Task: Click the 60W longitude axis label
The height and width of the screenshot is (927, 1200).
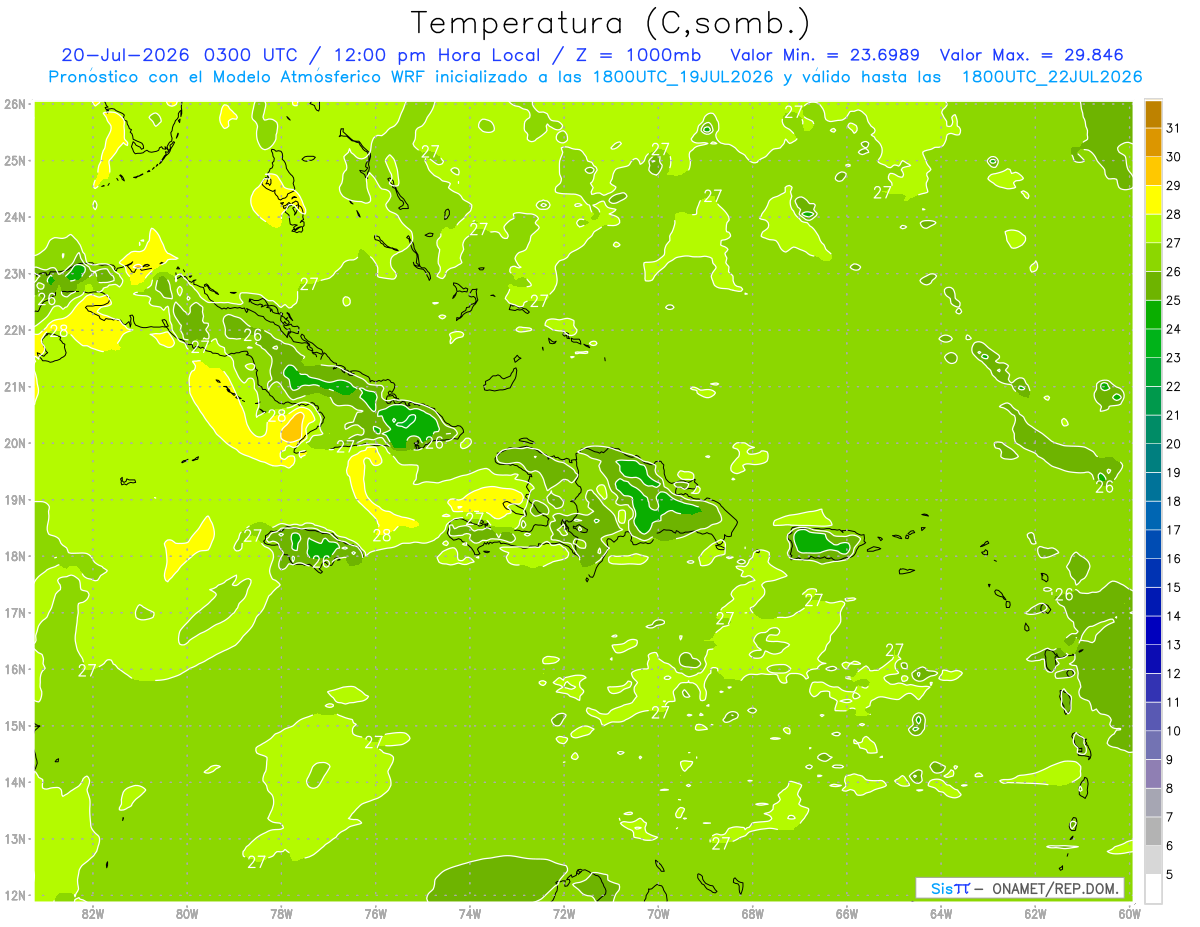Action: click(1129, 913)
